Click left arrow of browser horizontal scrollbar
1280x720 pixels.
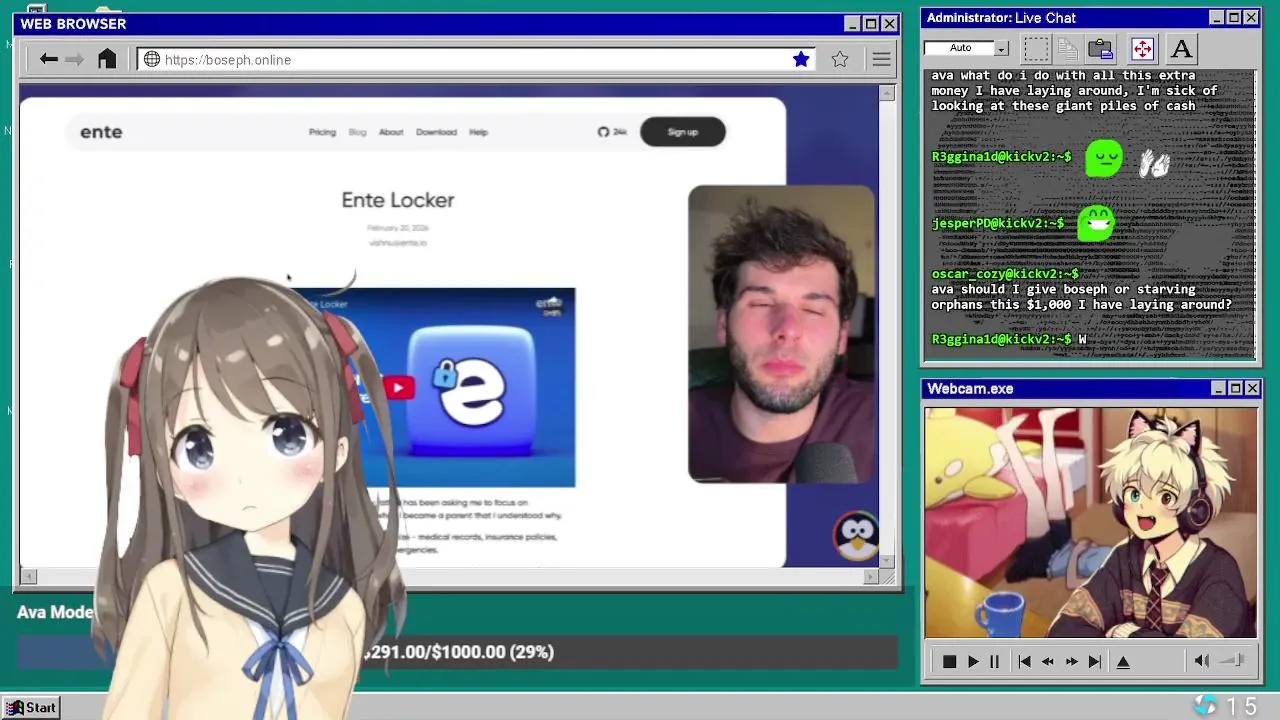pyautogui.click(x=28, y=576)
